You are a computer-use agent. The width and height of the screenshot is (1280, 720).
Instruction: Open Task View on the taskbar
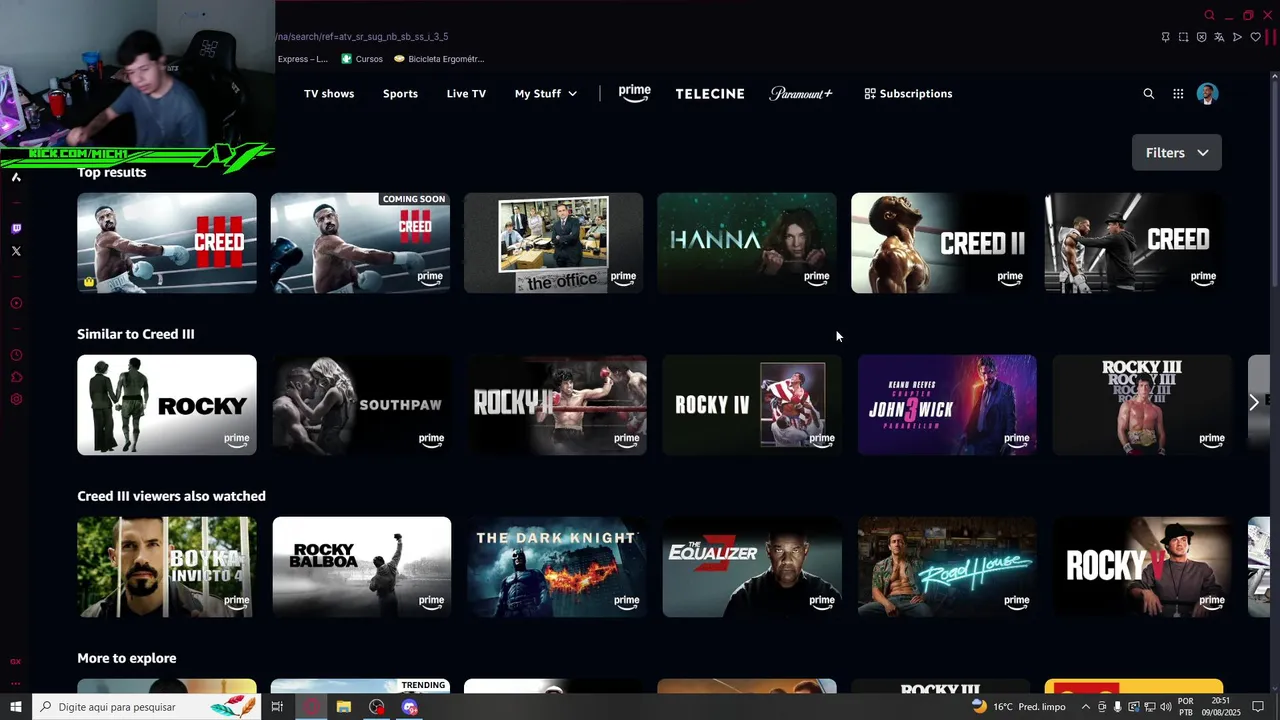[277, 707]
